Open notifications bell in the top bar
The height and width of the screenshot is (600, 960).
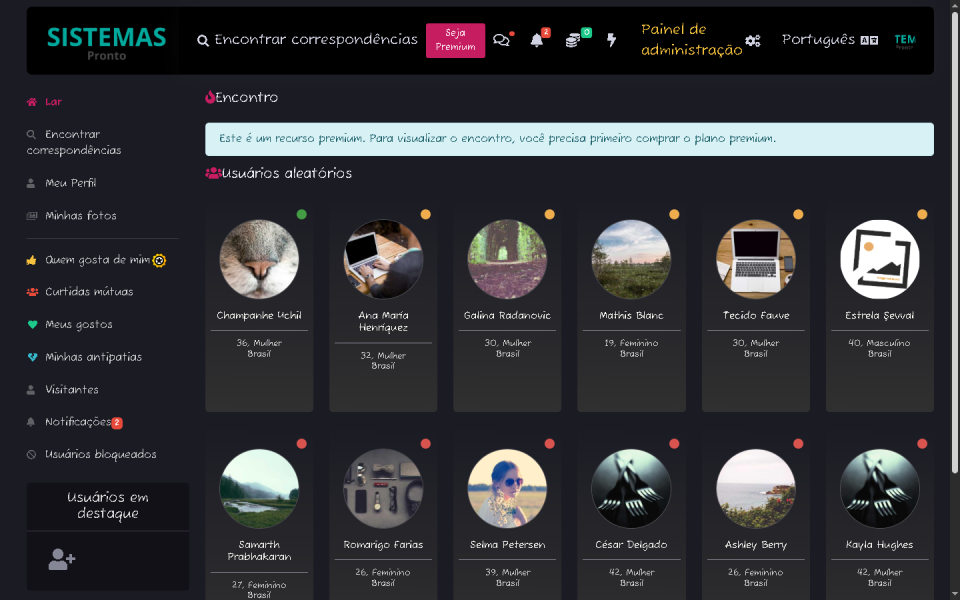(538, 40)
